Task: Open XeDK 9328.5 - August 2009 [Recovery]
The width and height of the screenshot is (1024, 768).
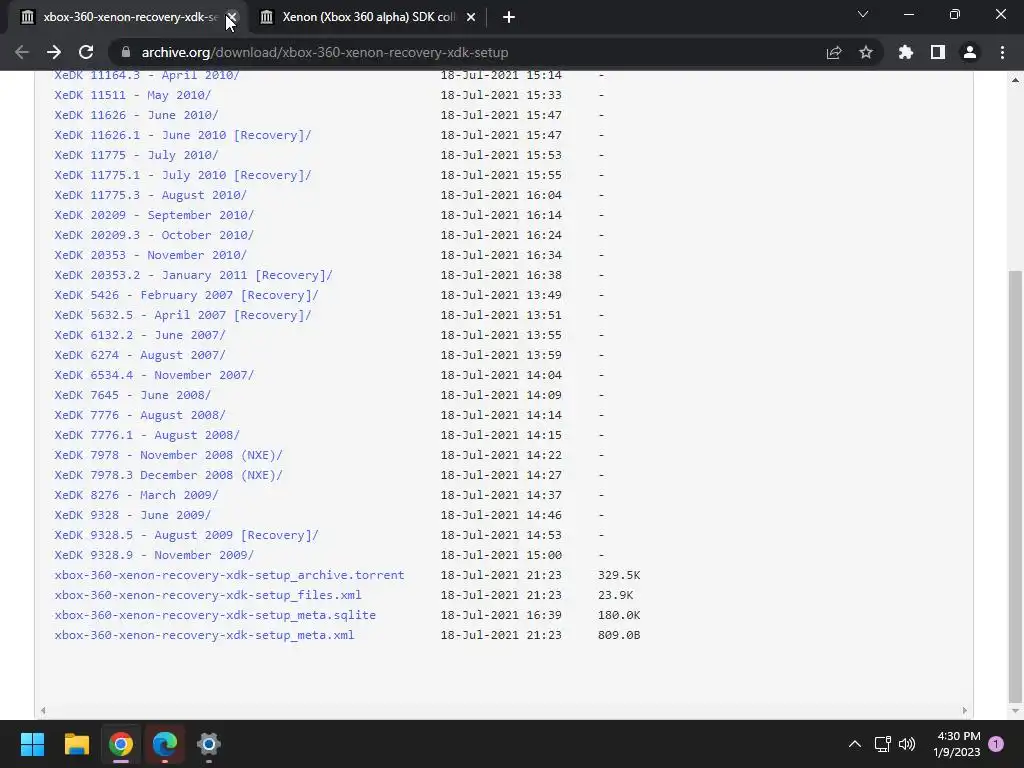Action: click(186, 535)
